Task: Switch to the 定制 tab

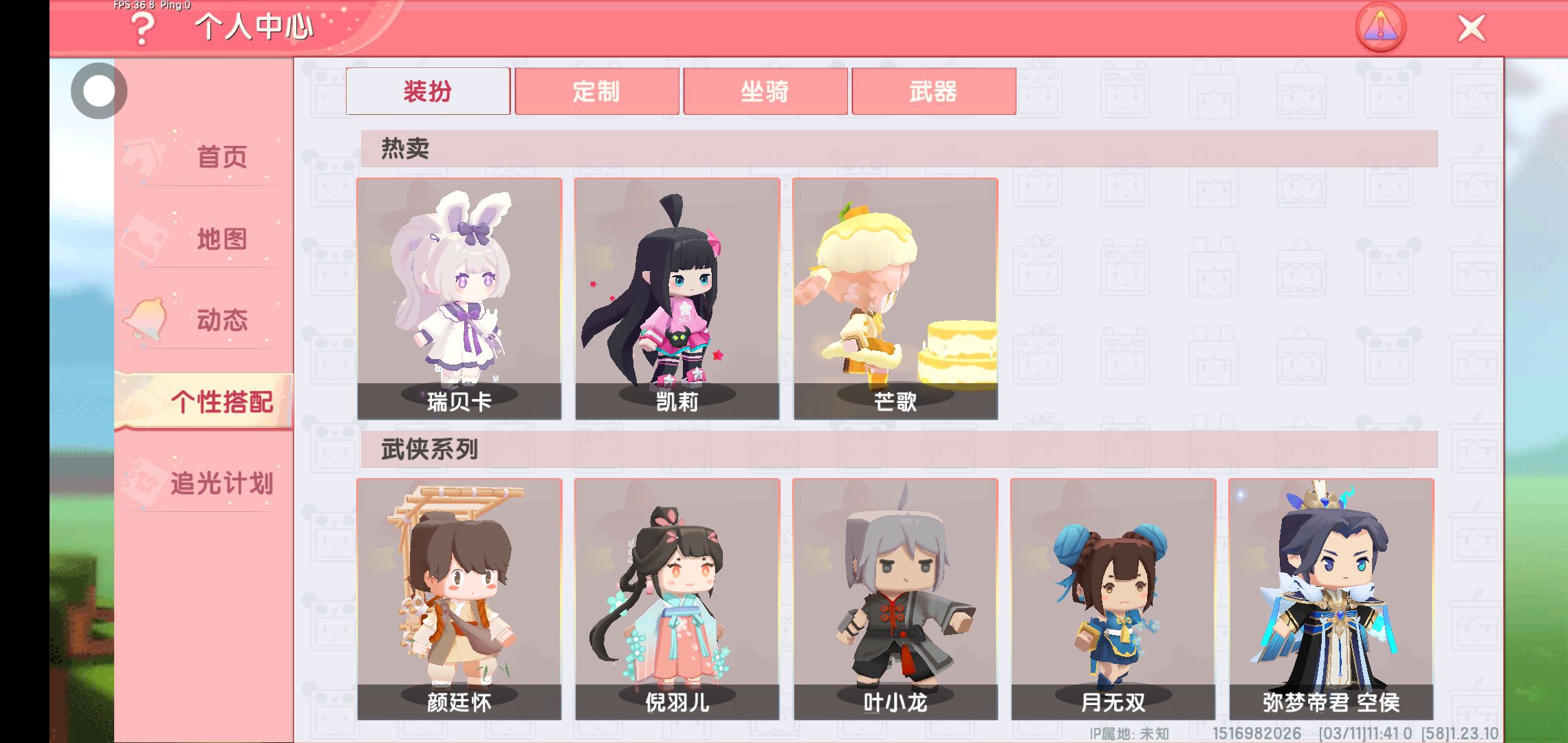Action: (597, 91)
